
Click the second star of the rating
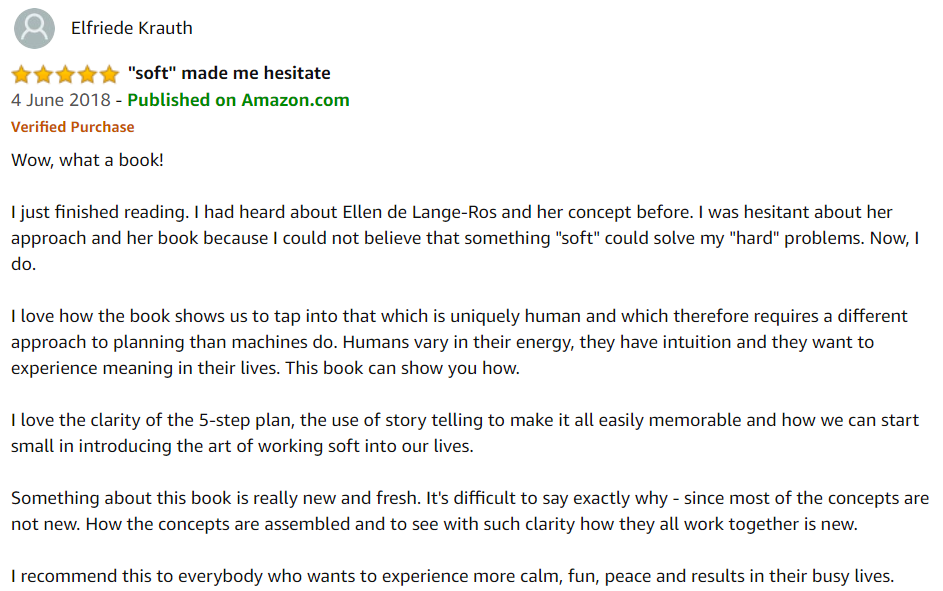[x=43, y=74]
